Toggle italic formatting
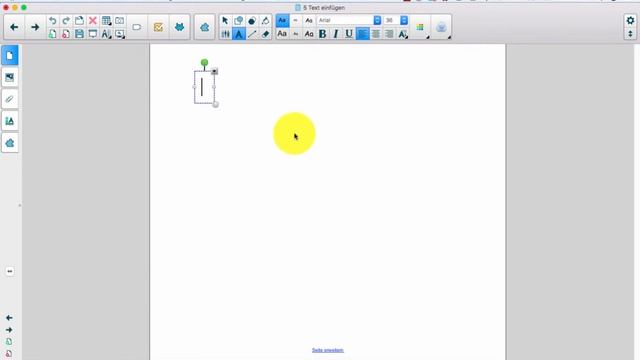This screenshot has width=640, height=360. click(336, 34)
